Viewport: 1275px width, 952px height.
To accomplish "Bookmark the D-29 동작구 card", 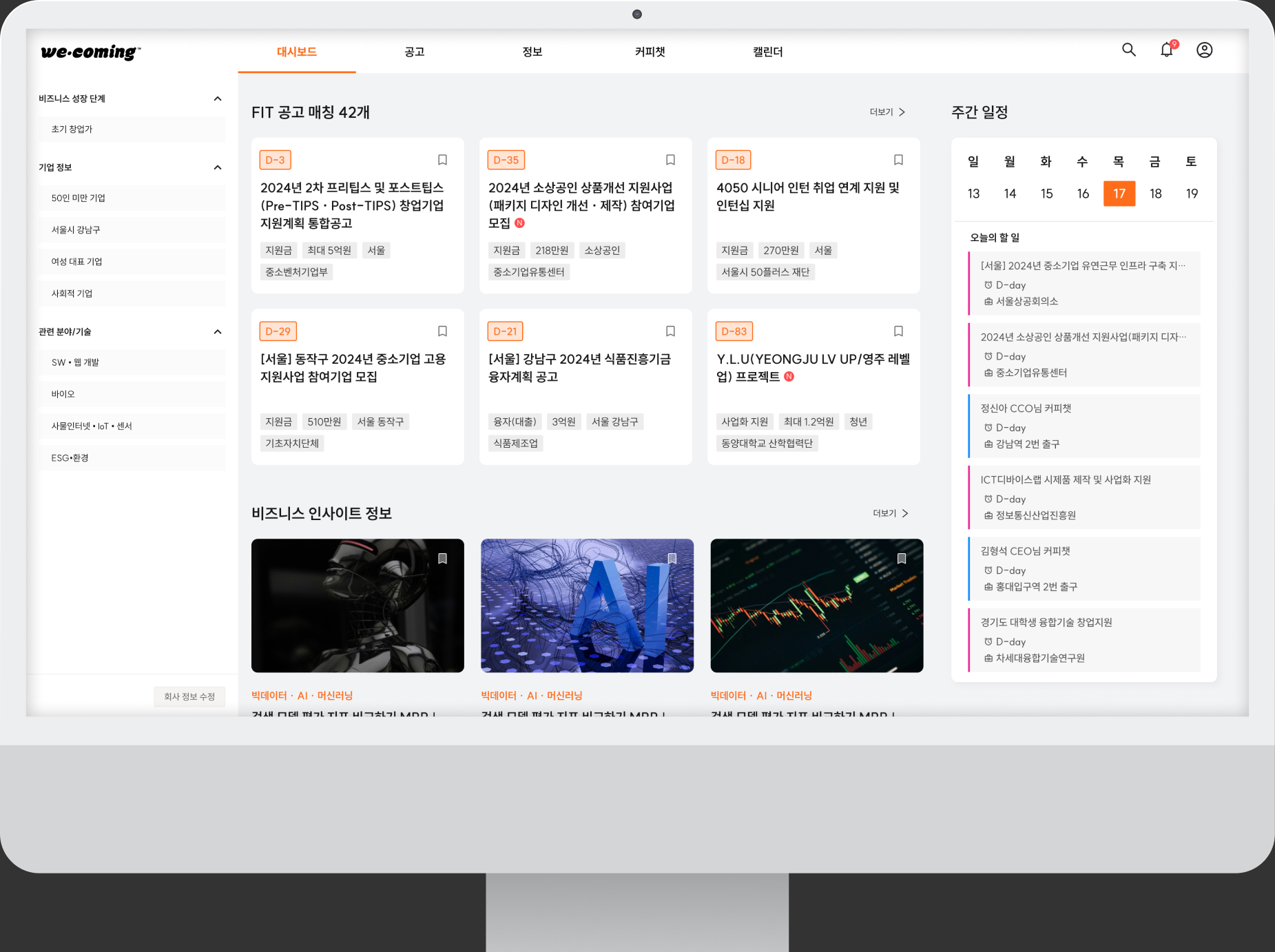I will click(442, 331).
